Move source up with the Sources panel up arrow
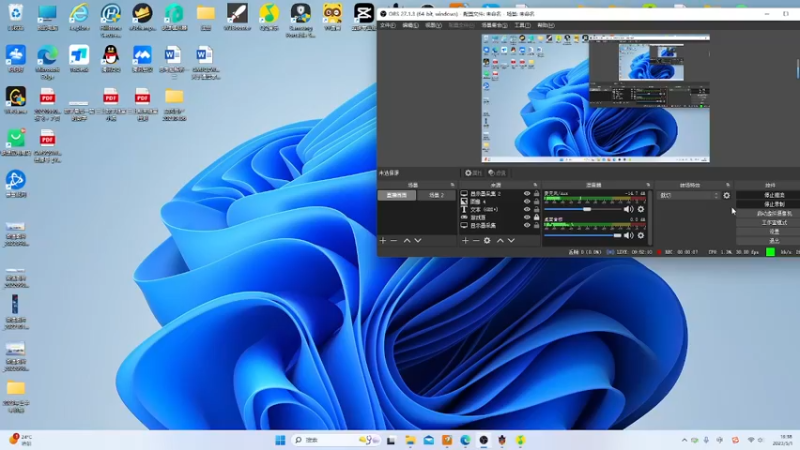The width and height of the screenshot is (800, 450). [x=501, y=240]
